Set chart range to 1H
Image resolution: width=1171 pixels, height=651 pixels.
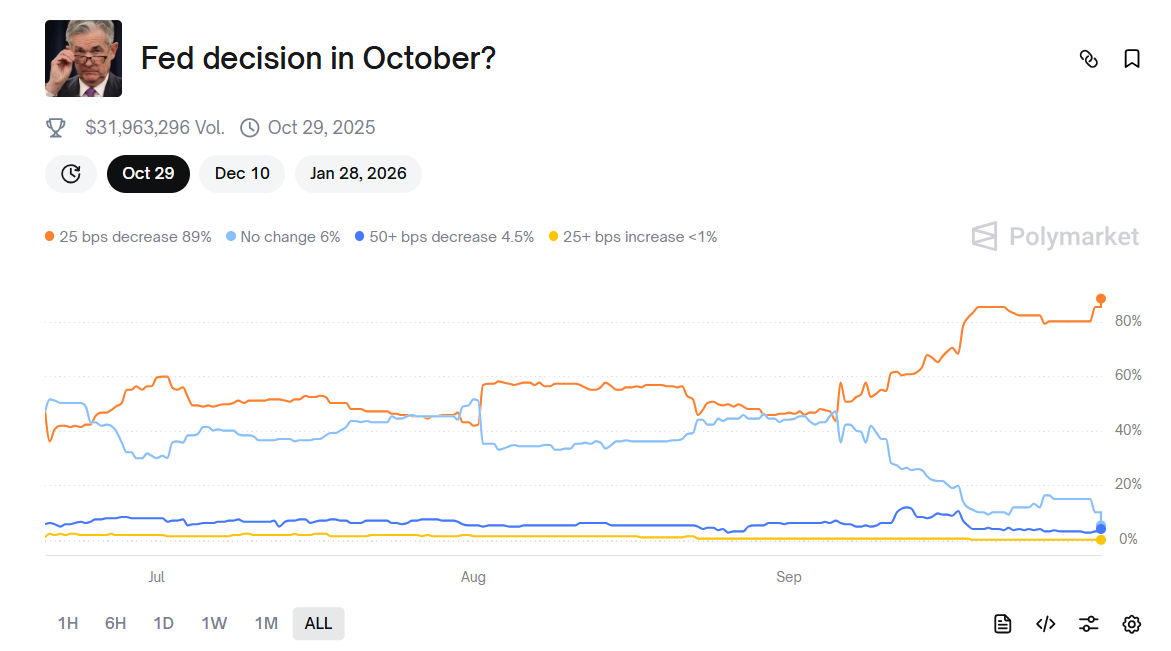pyautogui.click(x=68, y=624)
